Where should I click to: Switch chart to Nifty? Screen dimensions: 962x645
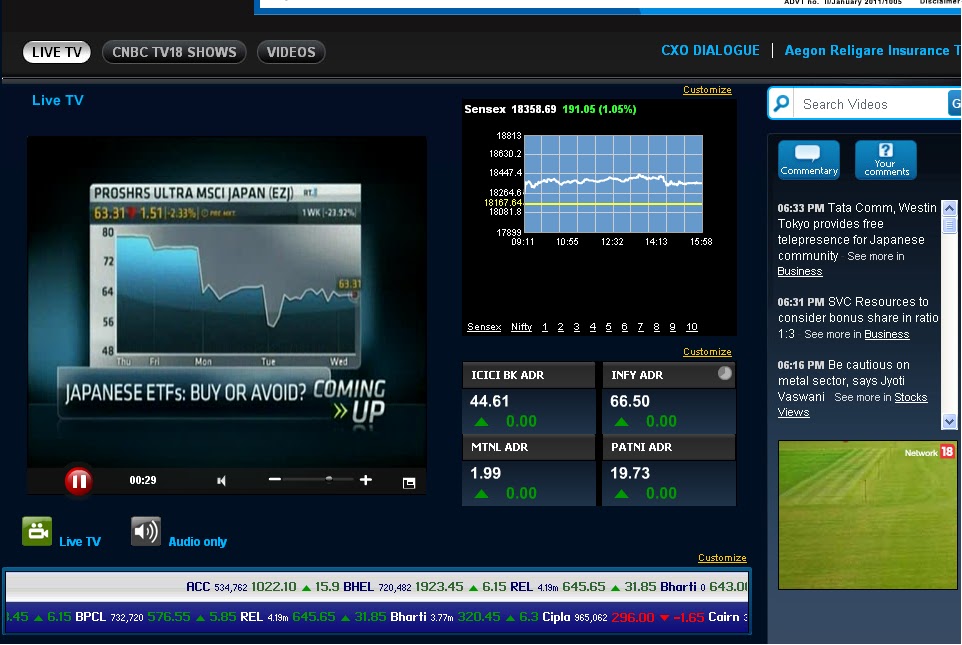point(521,327)
